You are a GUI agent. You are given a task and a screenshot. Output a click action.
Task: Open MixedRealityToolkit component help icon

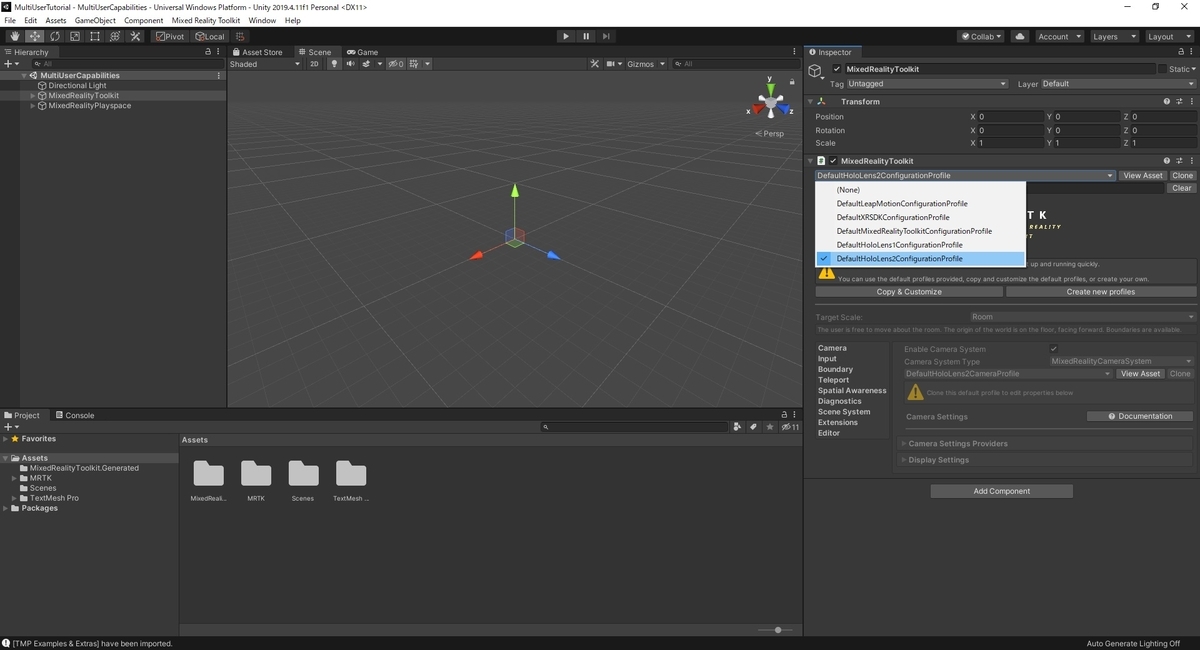pos(1167,160)
